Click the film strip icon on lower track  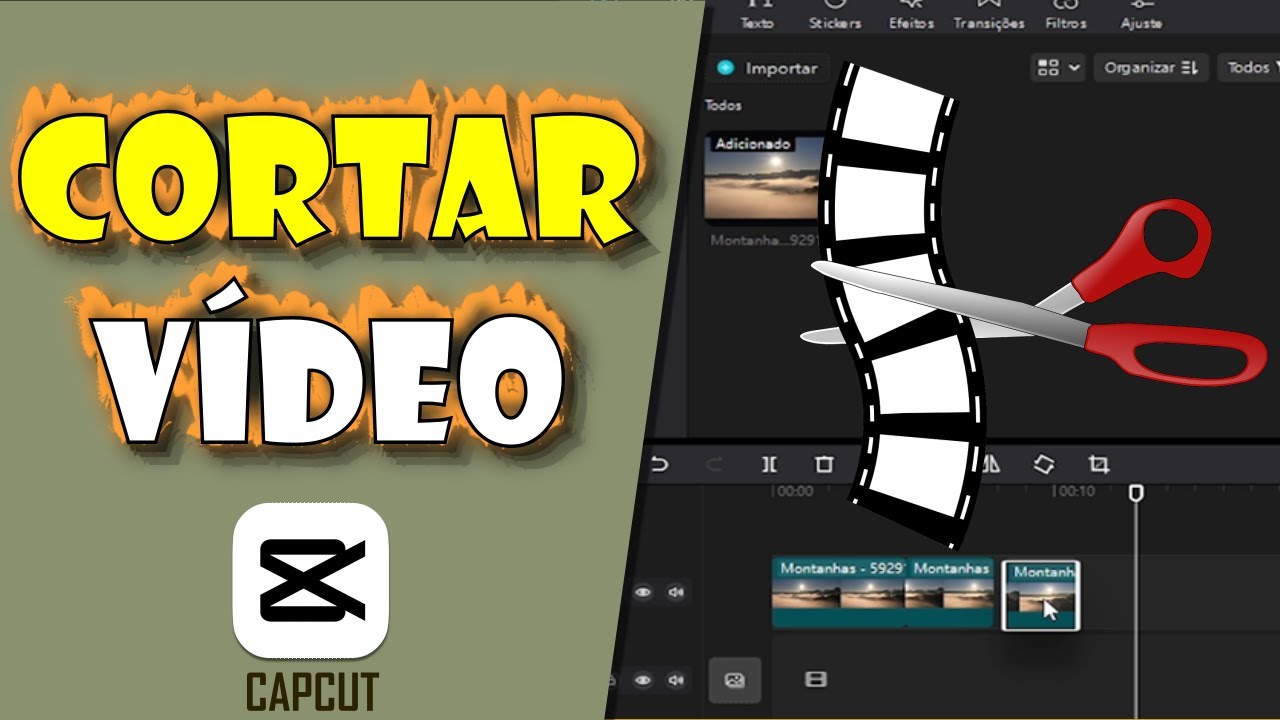point(816,680)
